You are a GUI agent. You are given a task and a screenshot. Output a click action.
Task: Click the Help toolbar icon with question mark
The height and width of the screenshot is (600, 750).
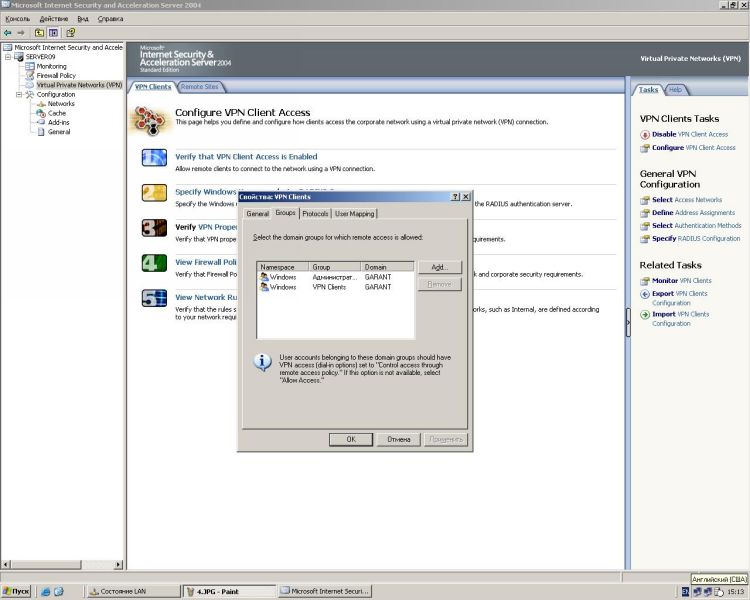(x=70, y=33)
